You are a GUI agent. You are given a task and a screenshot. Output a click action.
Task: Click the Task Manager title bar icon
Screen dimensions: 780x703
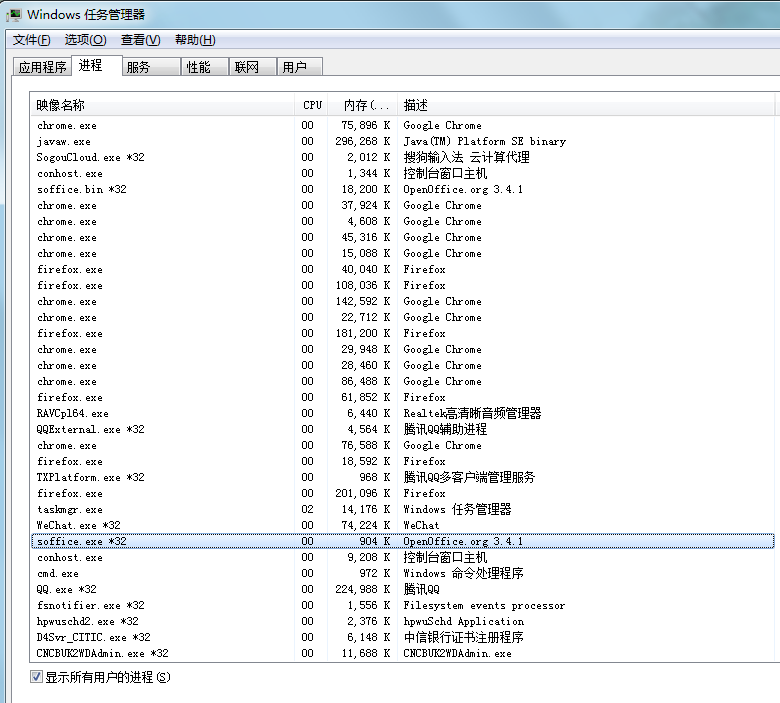[14, 14]
